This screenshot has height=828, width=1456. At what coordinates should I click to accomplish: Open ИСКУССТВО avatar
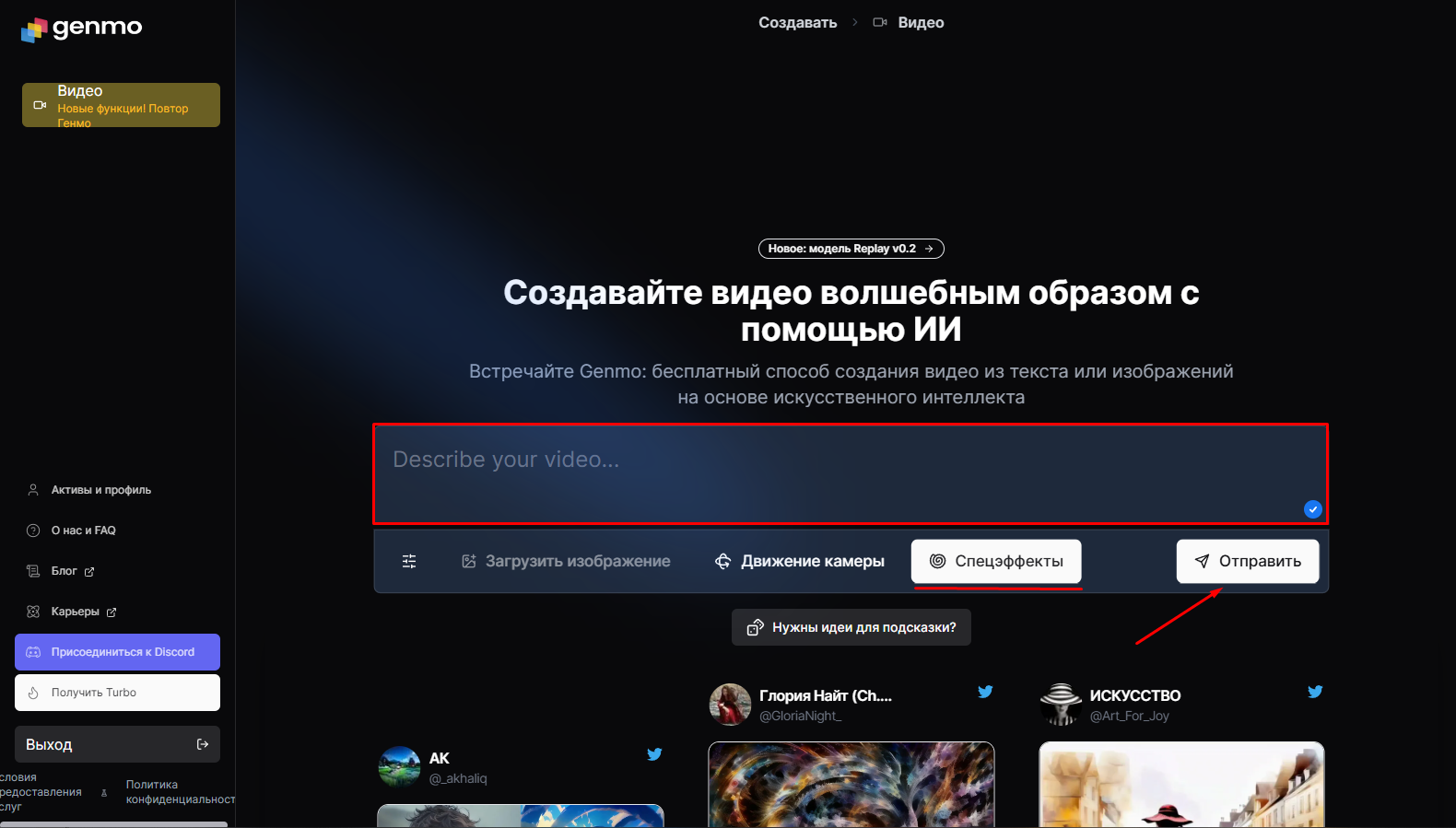(1061, 705)
